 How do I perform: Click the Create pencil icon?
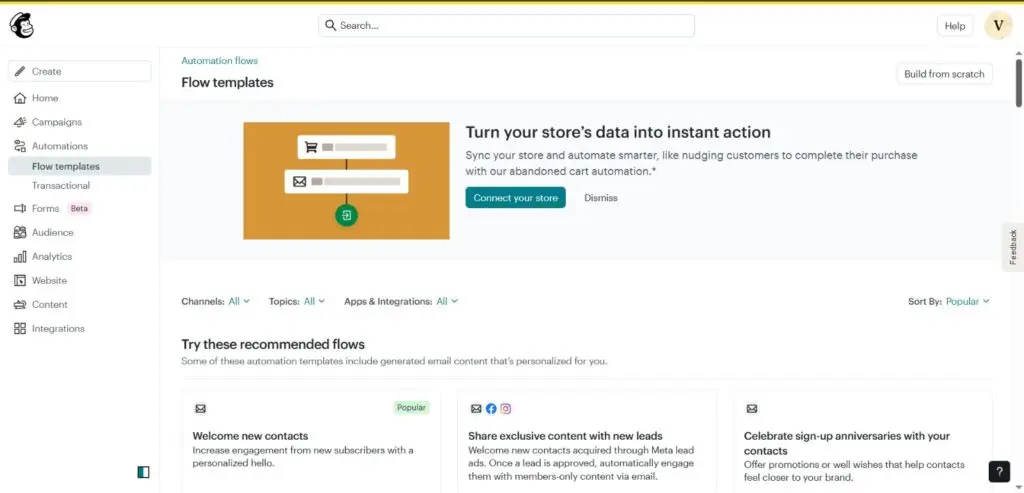click(20, 72)
